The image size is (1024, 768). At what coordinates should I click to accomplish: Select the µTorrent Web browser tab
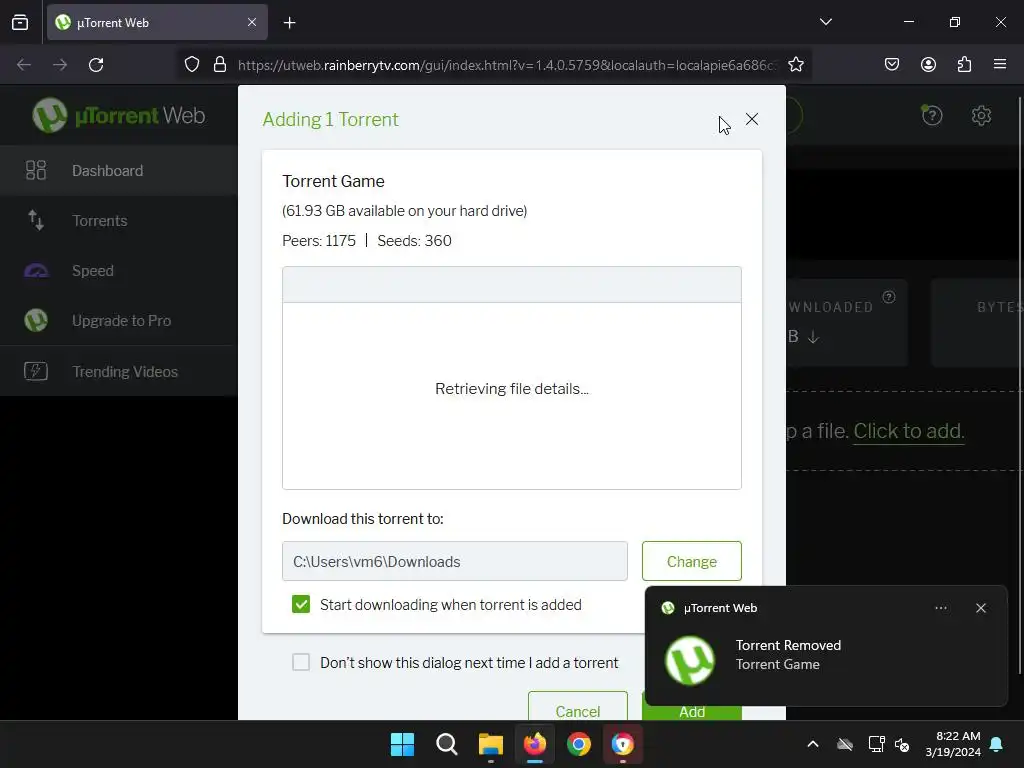(x=157, y=23)
